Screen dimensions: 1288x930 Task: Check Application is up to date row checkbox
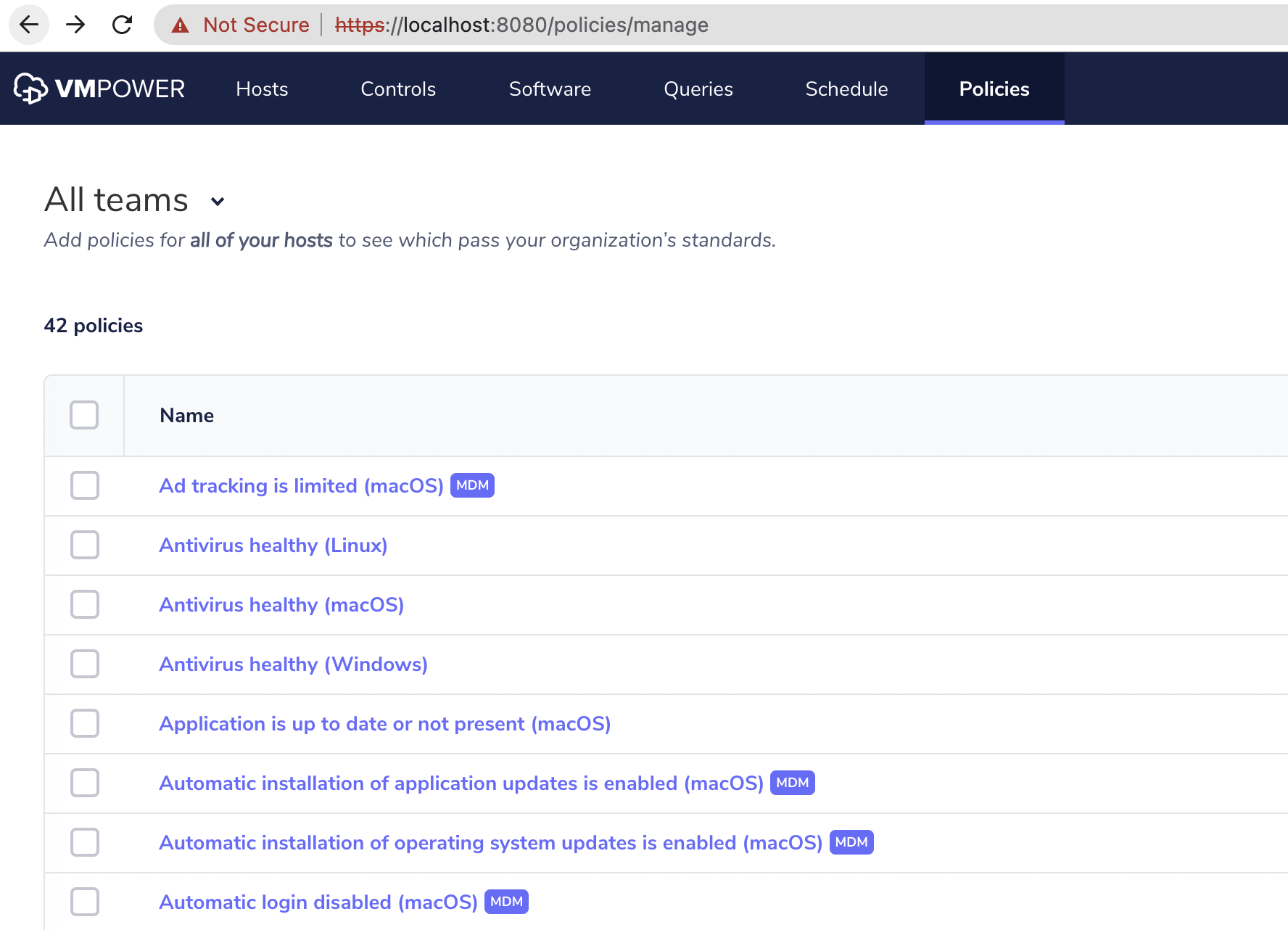[x=85, y=723]
